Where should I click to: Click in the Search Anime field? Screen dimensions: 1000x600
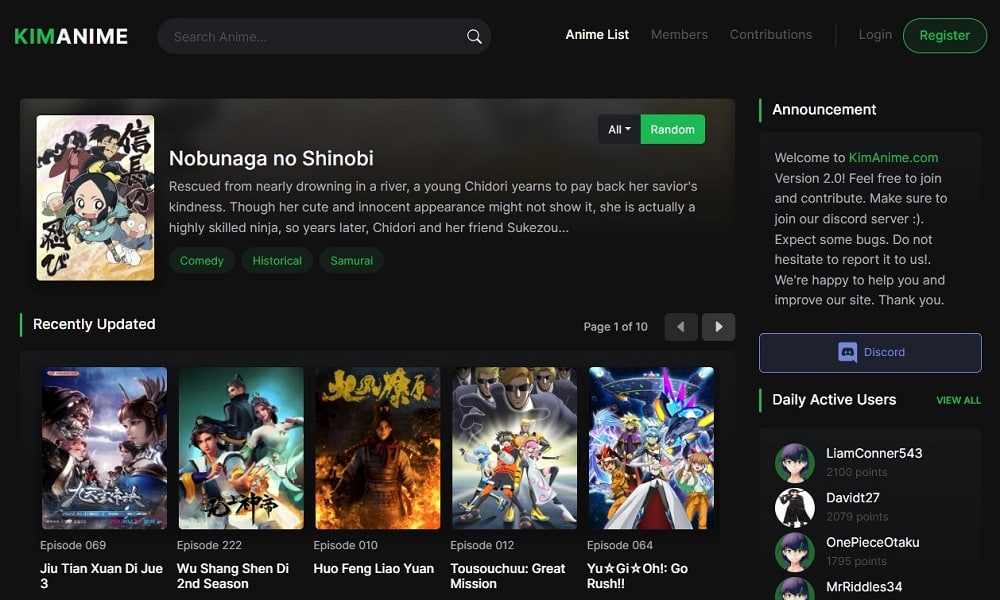tap(324, 36)
